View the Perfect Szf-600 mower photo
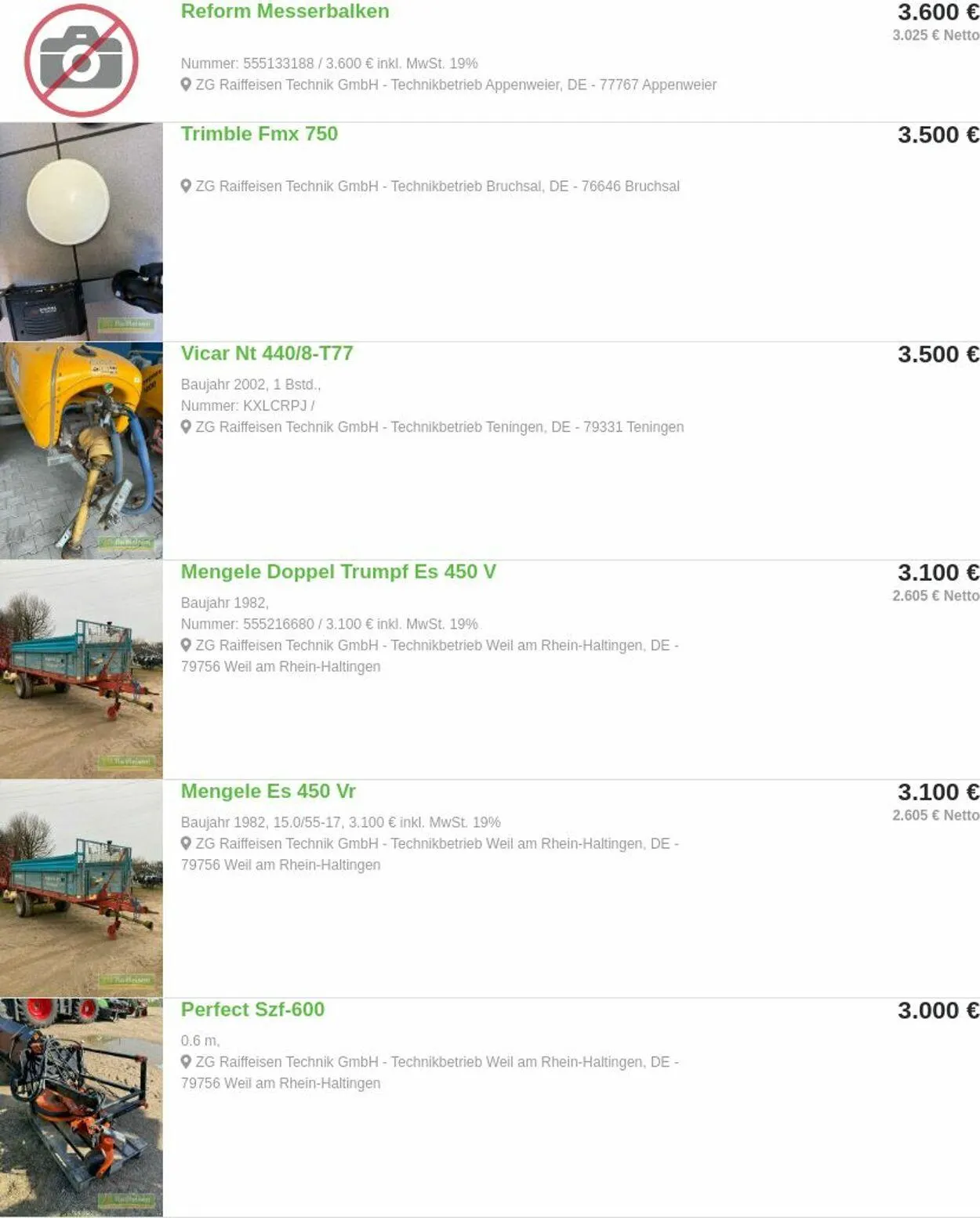980x1218 pixels. [82, 1107]
